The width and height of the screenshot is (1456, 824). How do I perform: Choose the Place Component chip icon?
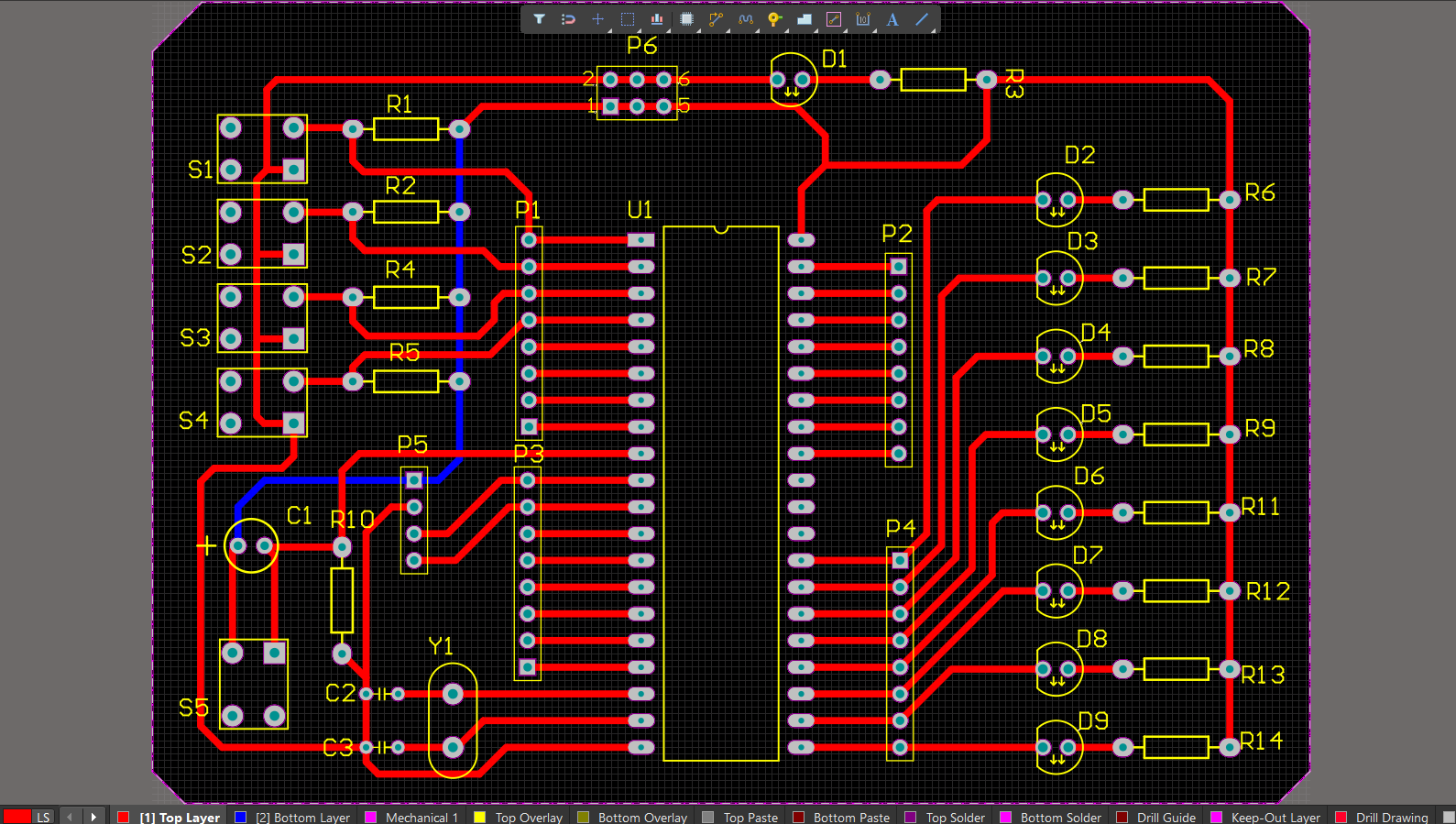tap(686, 19)
